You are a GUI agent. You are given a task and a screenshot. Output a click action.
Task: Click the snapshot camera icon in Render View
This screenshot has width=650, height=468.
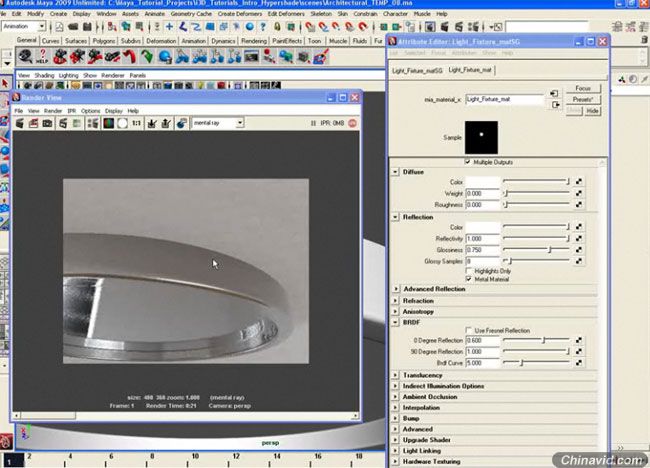(x=47, y=123)
